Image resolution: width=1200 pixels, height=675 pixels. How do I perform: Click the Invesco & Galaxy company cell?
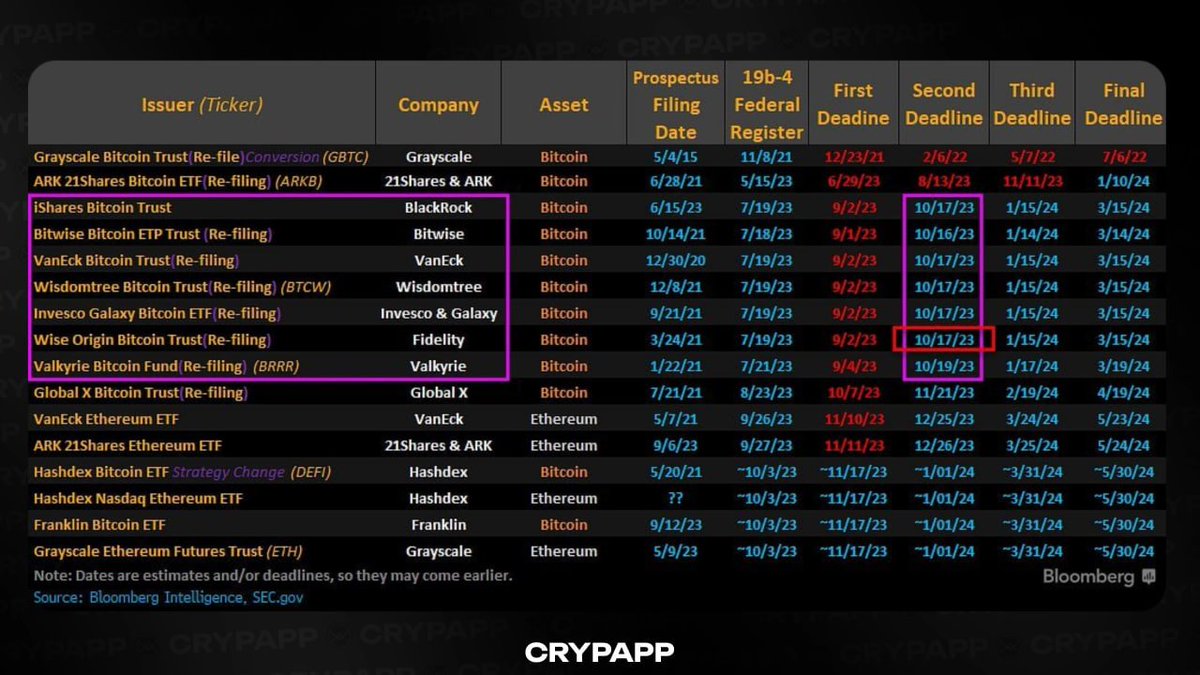[x=438, y=313]
